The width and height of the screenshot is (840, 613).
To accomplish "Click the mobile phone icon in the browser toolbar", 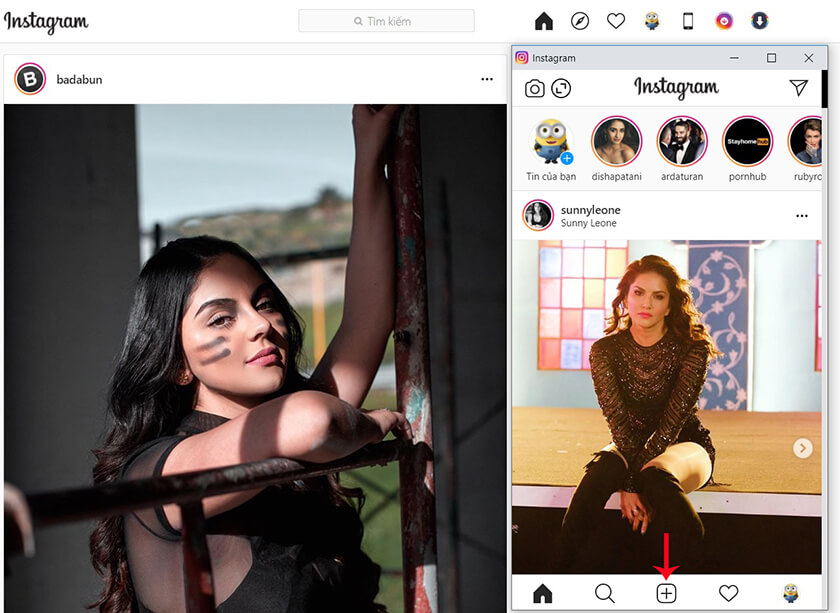I will [x=687, y=20].
